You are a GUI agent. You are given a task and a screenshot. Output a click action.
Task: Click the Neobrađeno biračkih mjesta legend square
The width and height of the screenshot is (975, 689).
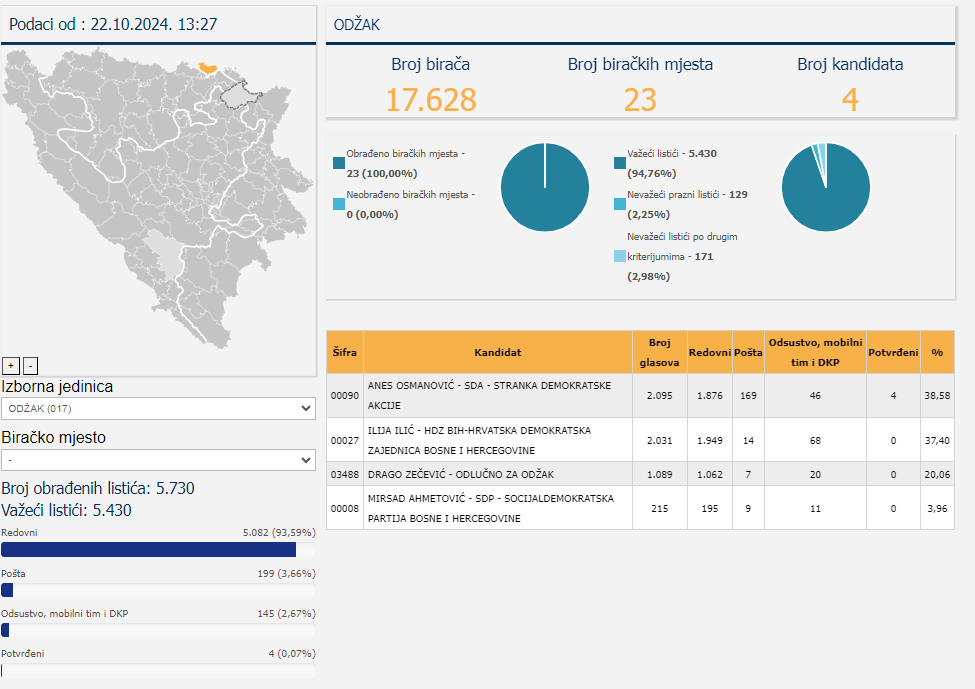[x=339, y=203]
